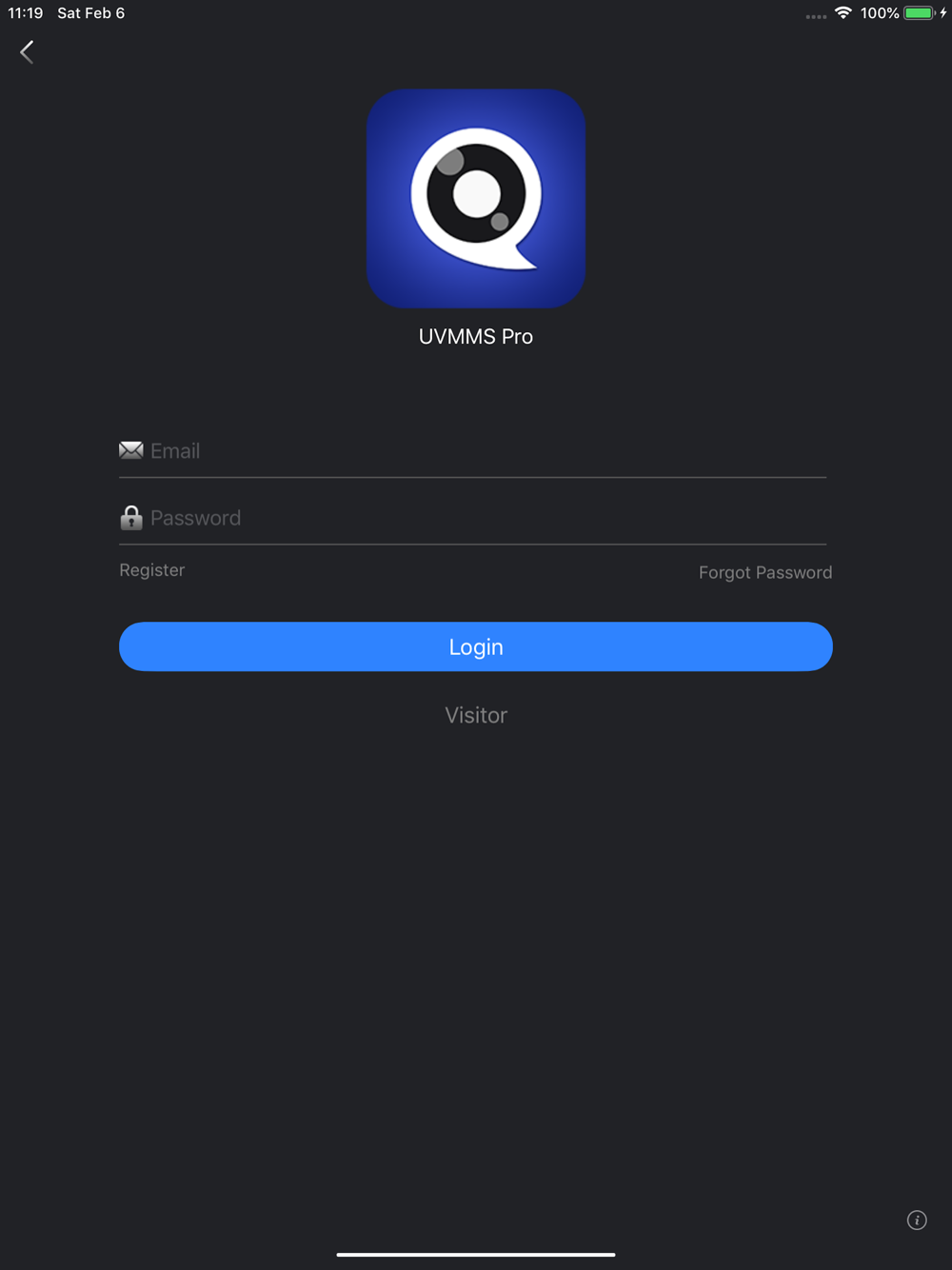Tap the UVMMS Pro app logo

(x=476, y=198)
